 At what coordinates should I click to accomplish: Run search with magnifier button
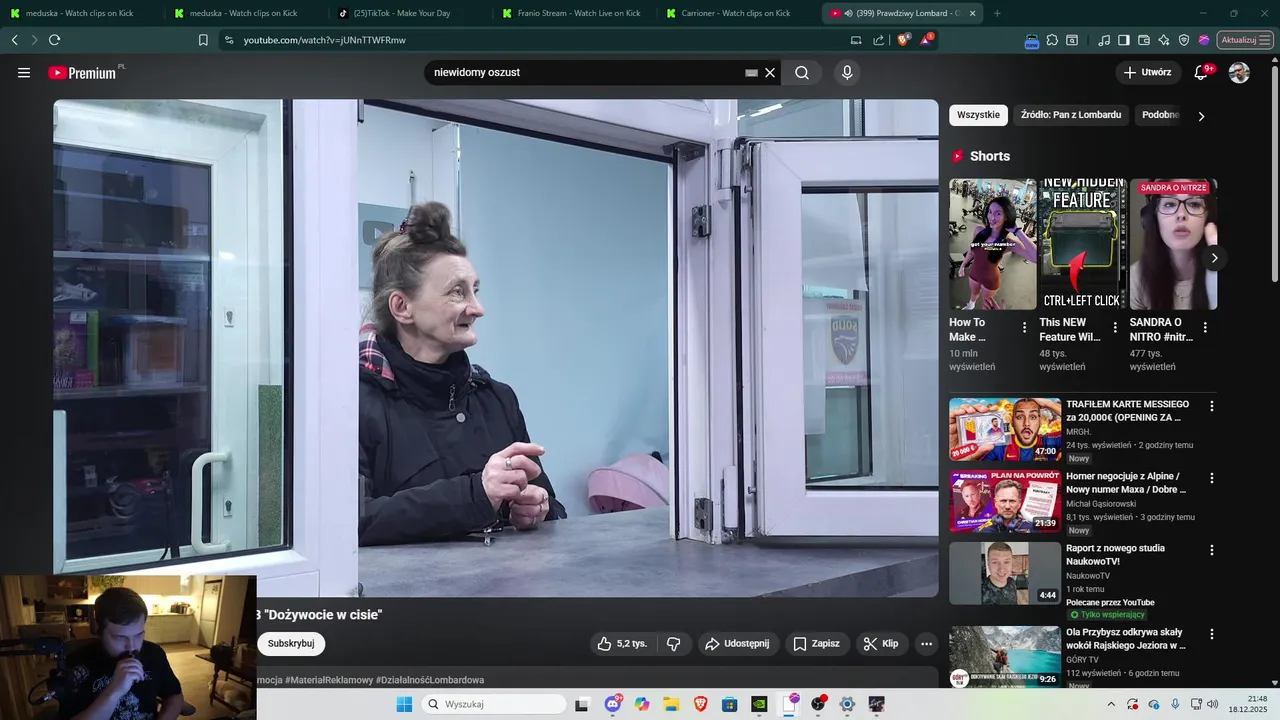pos(802,73)
